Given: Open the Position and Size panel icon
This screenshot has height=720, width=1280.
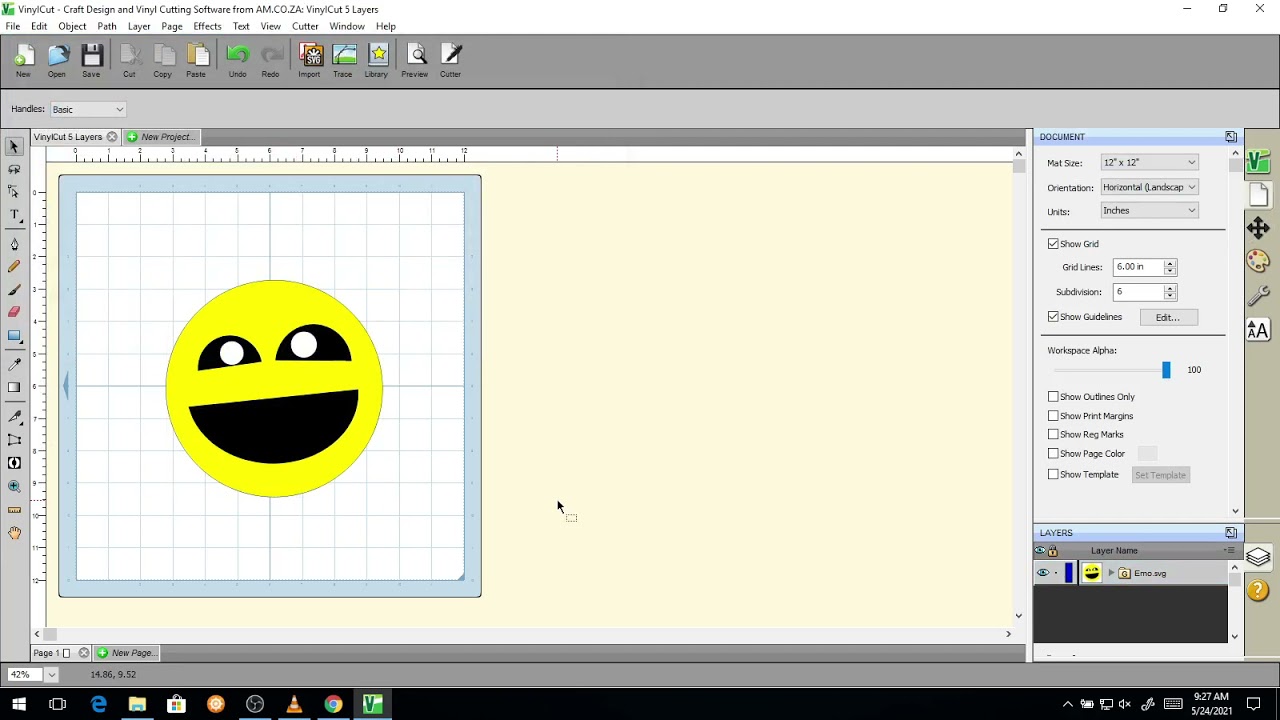Looking at the screenshot, I should pos(1258,228).
